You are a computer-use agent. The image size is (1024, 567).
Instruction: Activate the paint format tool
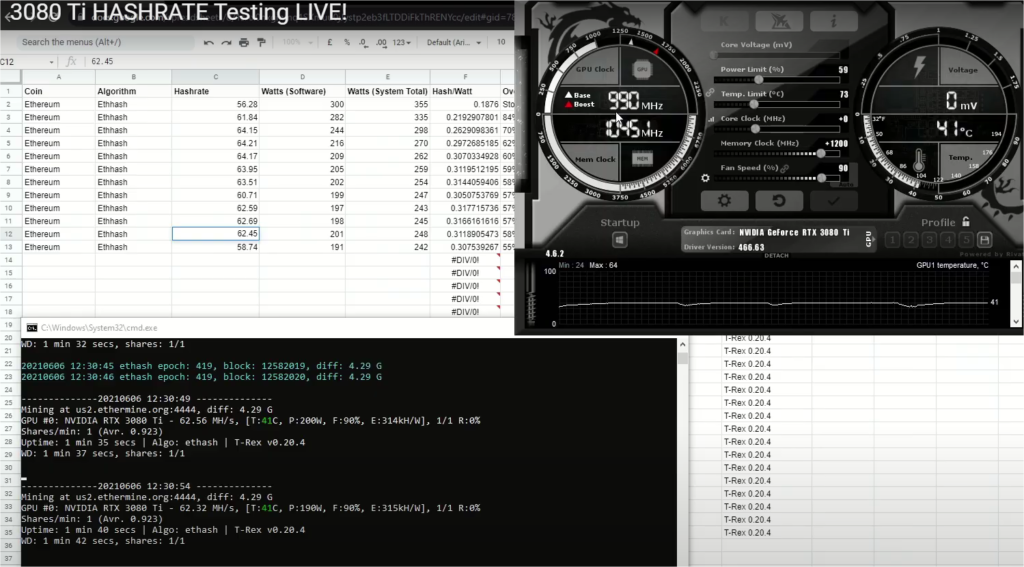[261, 42]
